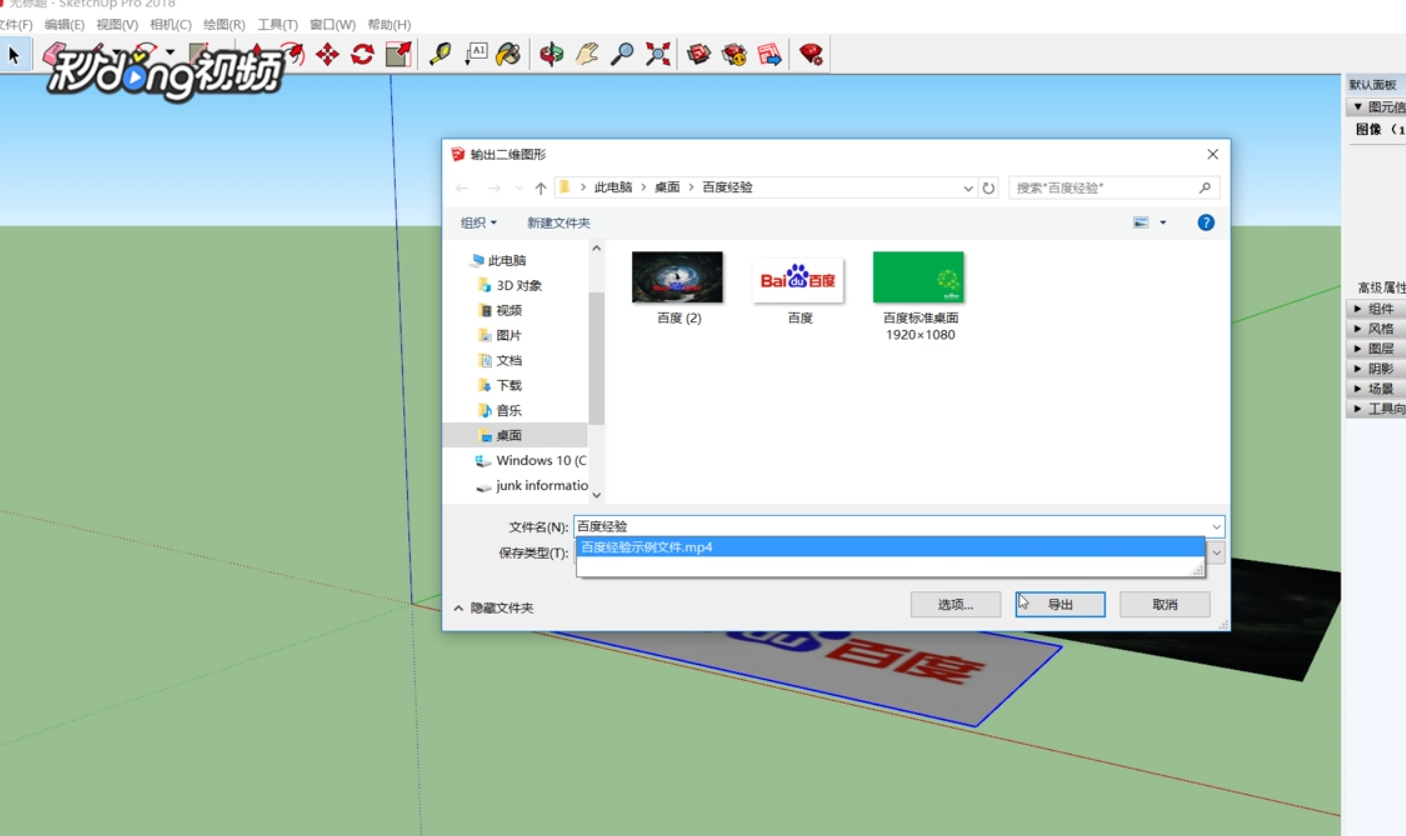Collapse with 隐藏文件夹 chevron

(459, 608)
